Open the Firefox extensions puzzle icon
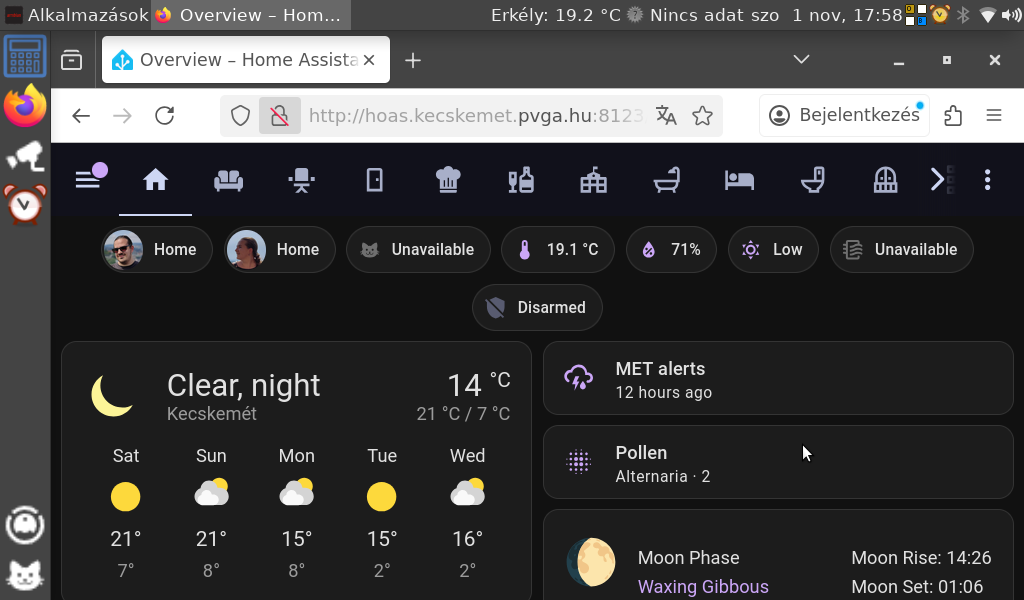The width and height of the screenshot is (1024, 600). [x=953, y=116]
